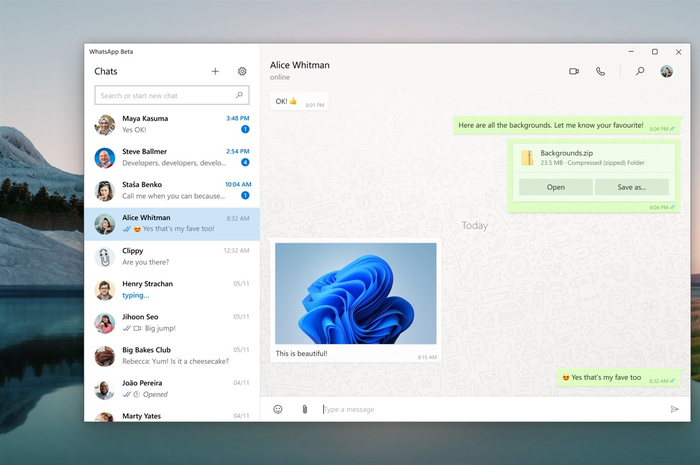
Task: Start voice call with Alice Whitman
Action: point(600,71)
